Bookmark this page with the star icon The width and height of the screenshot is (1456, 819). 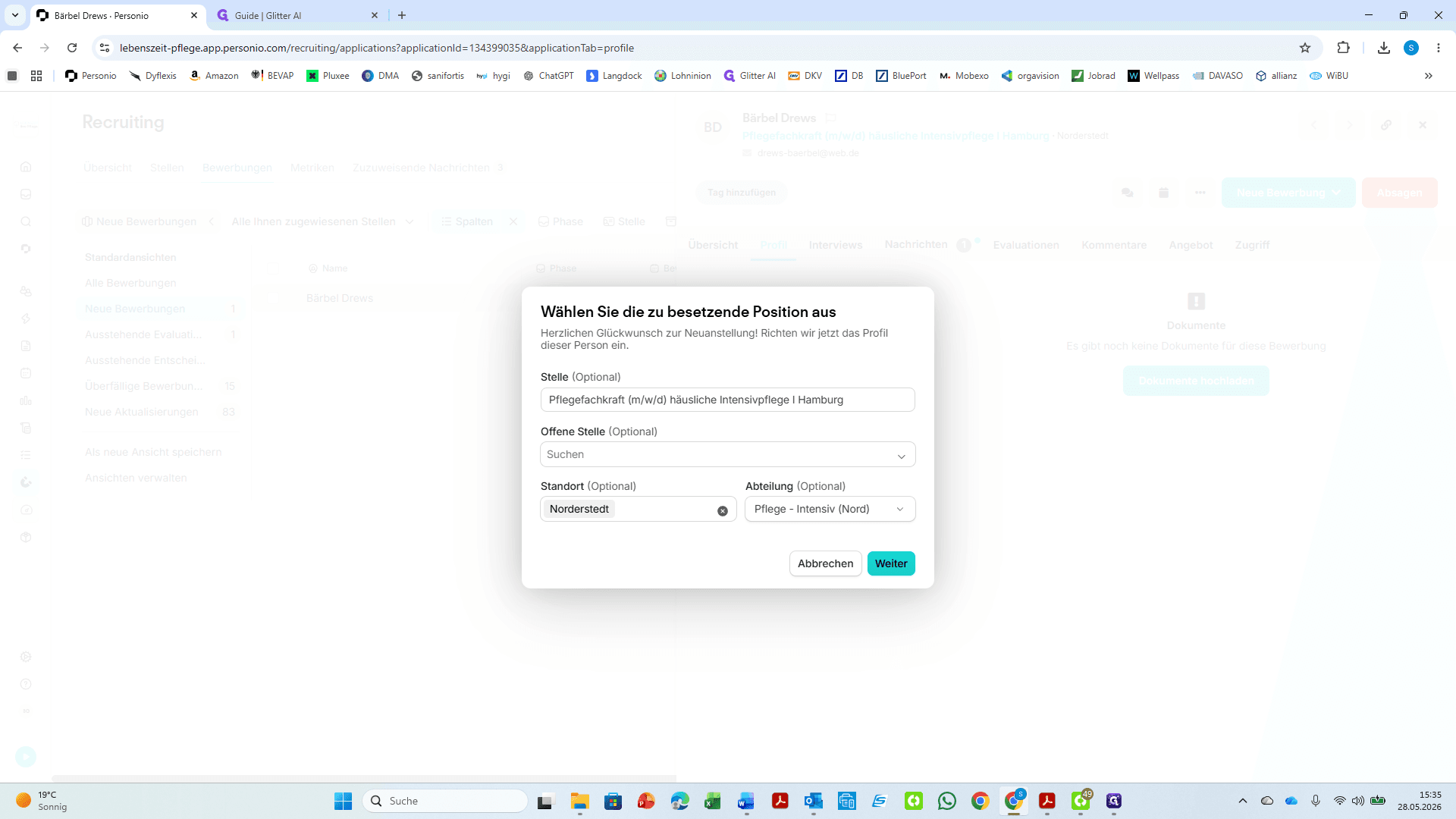[1305, 48]
